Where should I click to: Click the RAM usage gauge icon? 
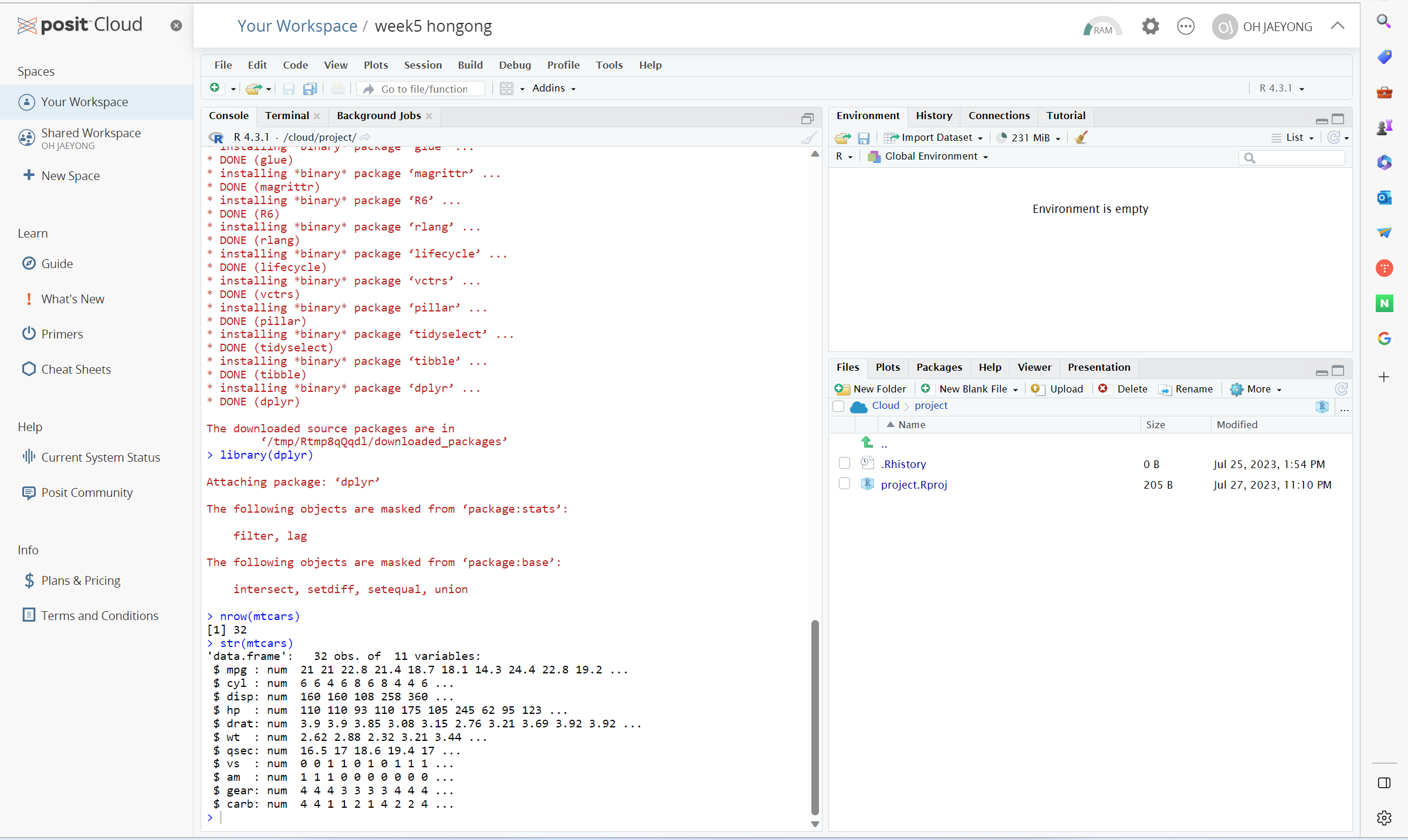(1102, 27)
